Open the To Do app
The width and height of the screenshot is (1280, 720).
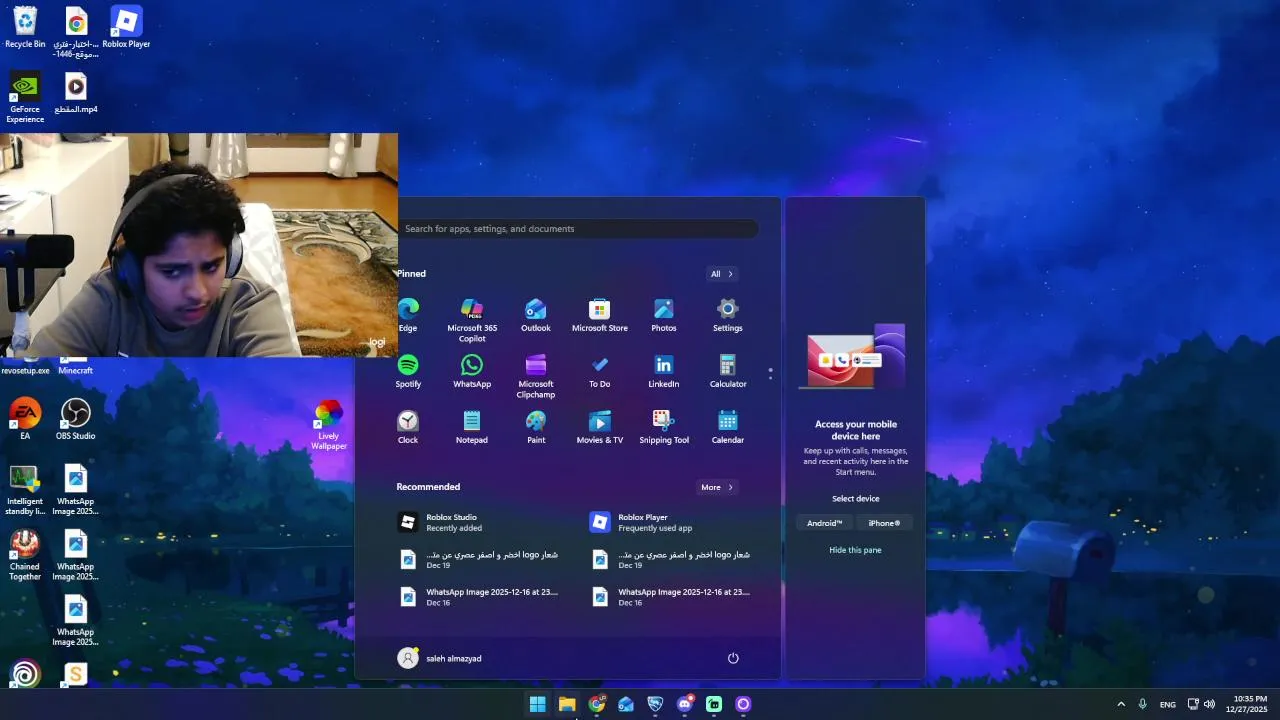[x=600, y=370]
